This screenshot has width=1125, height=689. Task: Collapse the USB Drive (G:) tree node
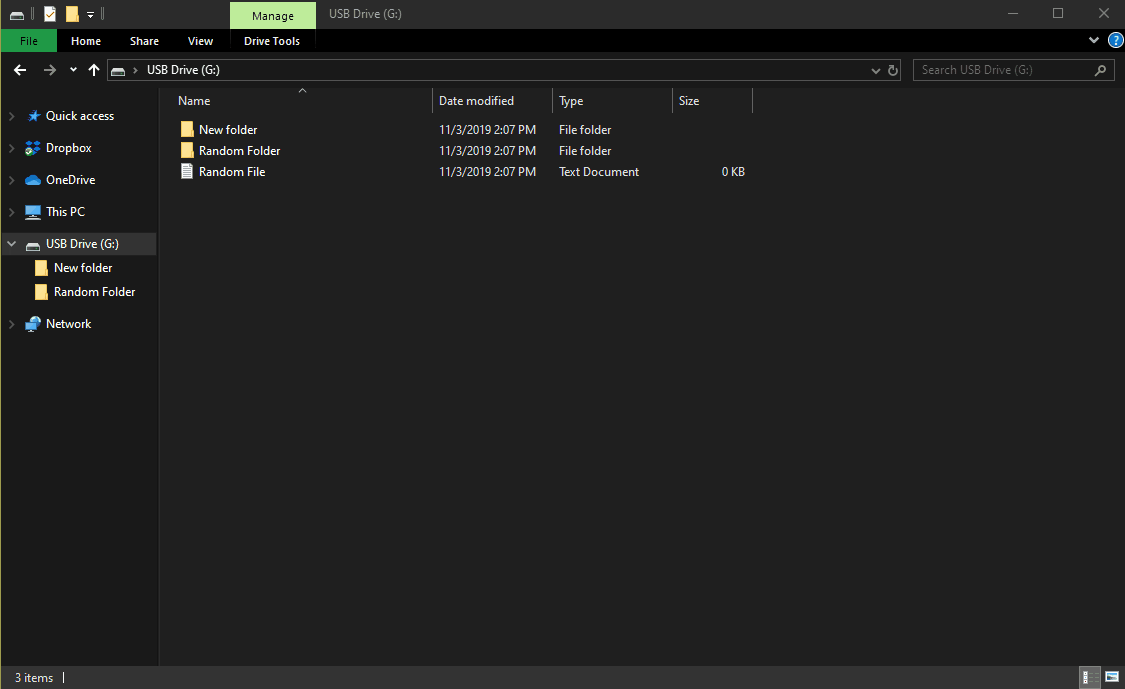11,244
